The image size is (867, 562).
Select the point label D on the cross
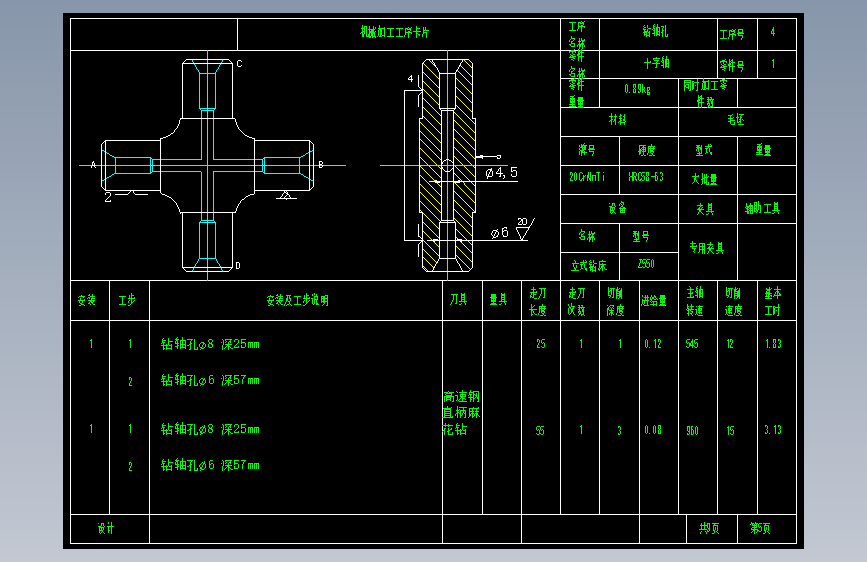(238, 266)
